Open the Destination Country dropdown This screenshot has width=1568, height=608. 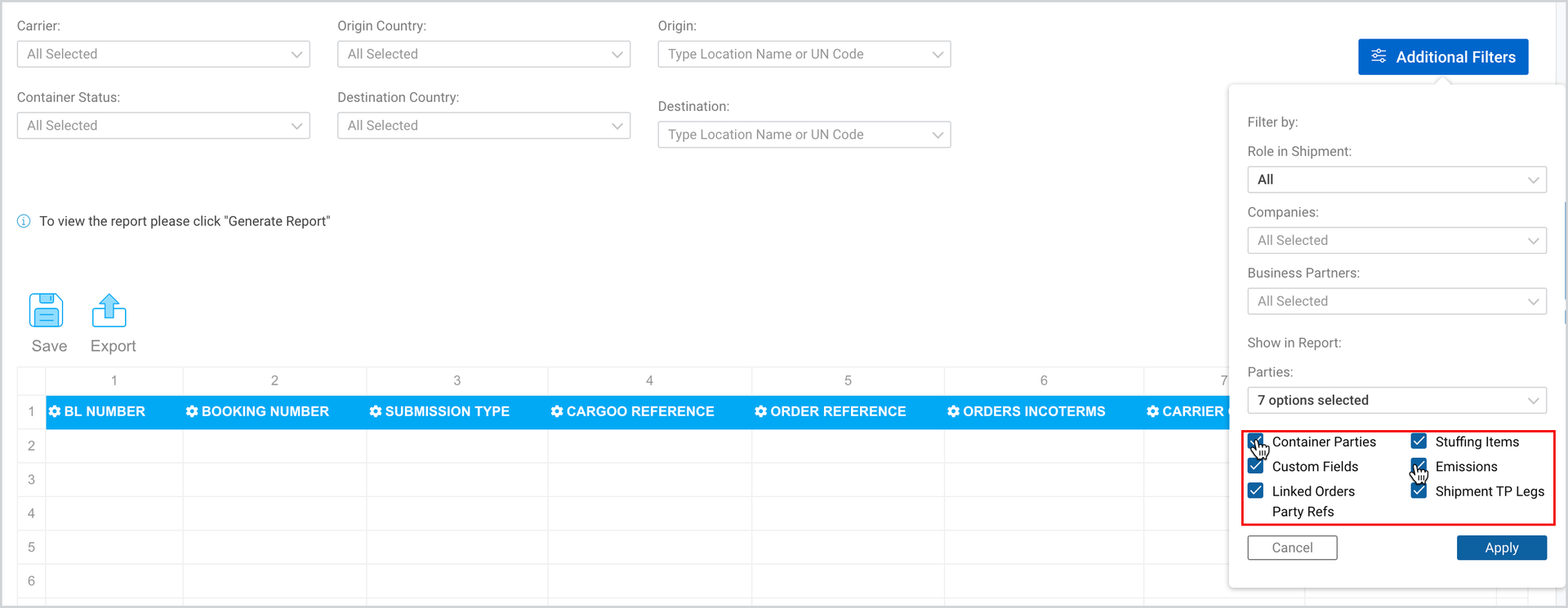(483, 126)
